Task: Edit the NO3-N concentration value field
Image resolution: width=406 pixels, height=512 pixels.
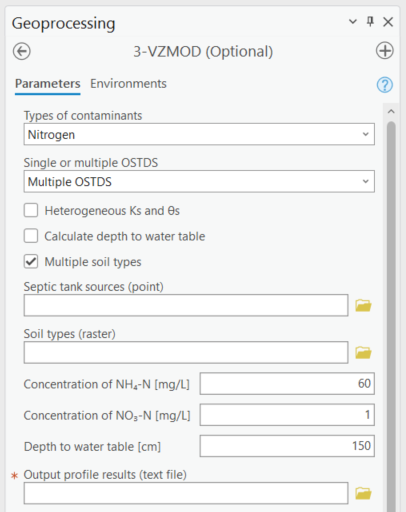Action: tap(287, 415)
